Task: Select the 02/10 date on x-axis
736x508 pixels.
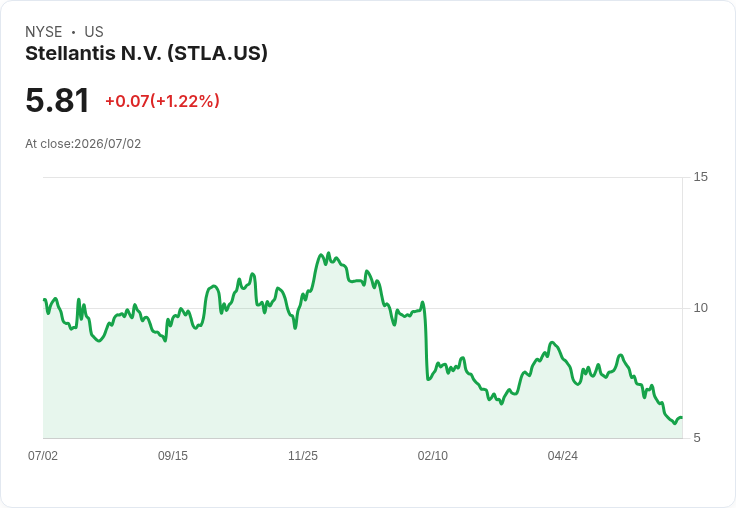Action: (433, 456)
